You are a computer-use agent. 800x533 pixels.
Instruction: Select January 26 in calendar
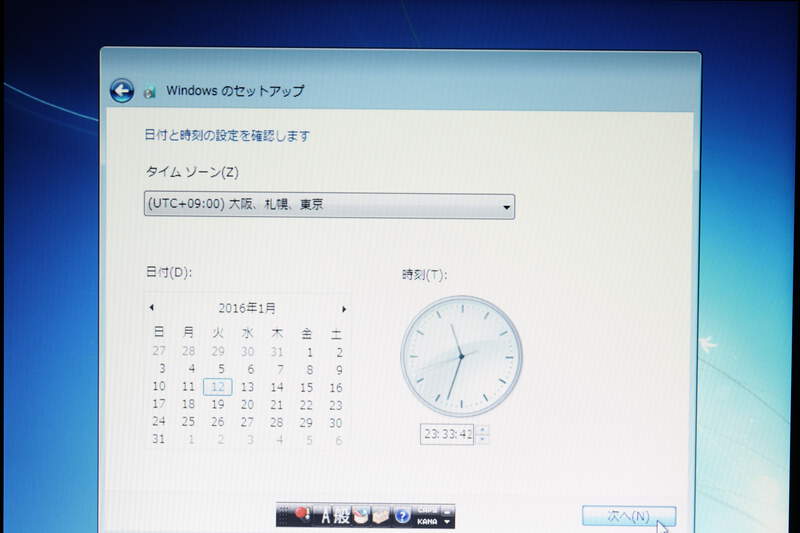[x=218, y=422]
